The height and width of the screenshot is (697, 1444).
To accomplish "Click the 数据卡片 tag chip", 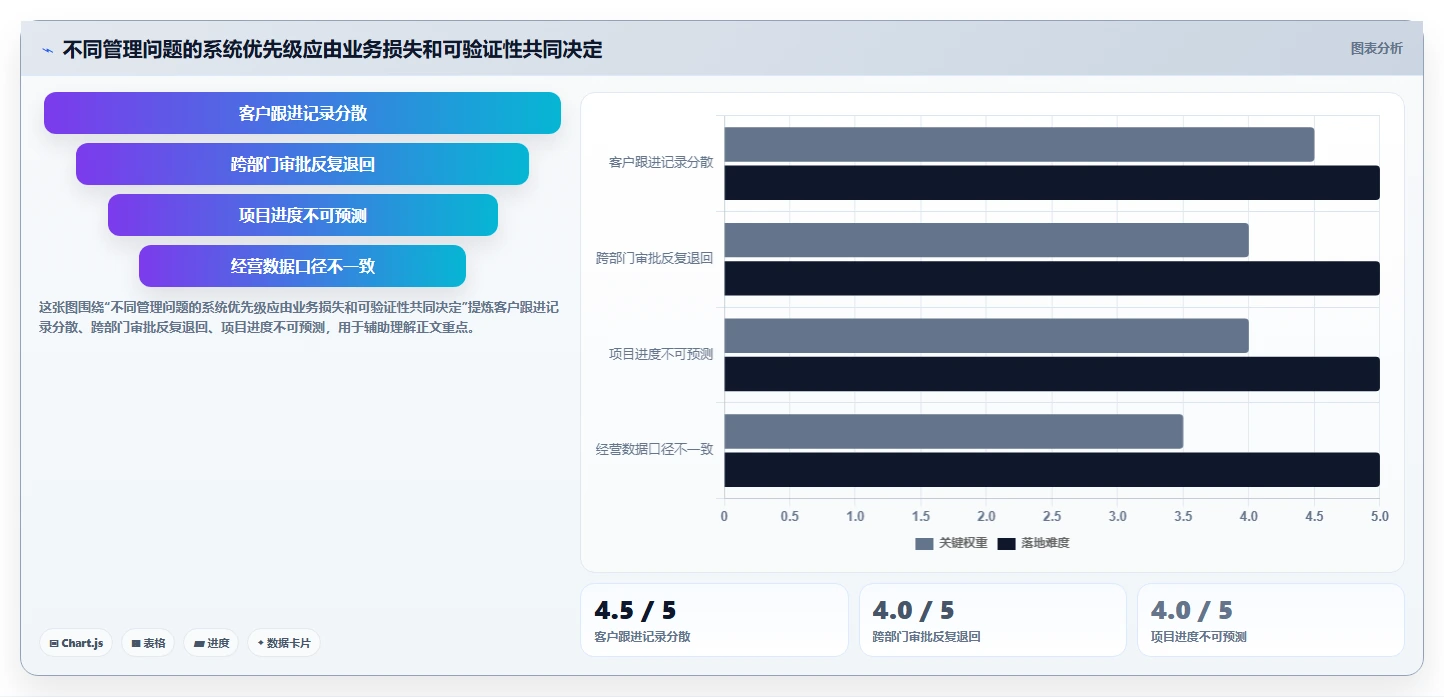I will pyautogui.click(x=284, y=643).
